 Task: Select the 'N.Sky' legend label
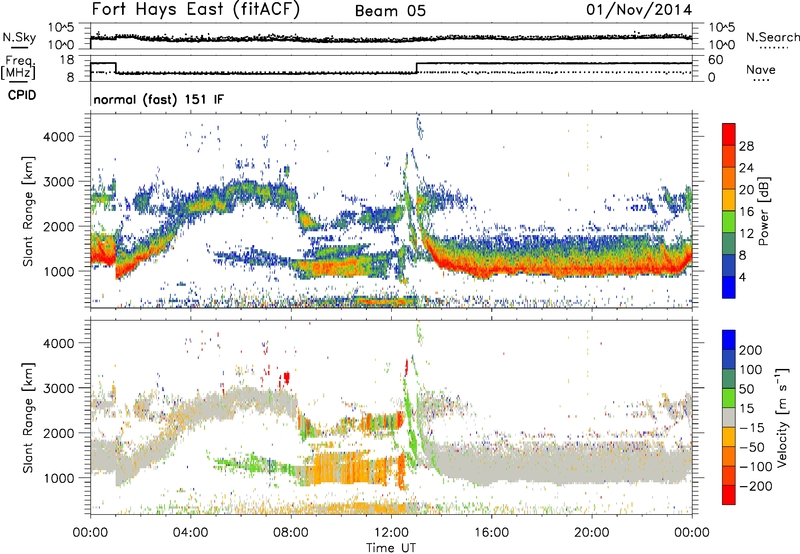(x=19, y=37)
